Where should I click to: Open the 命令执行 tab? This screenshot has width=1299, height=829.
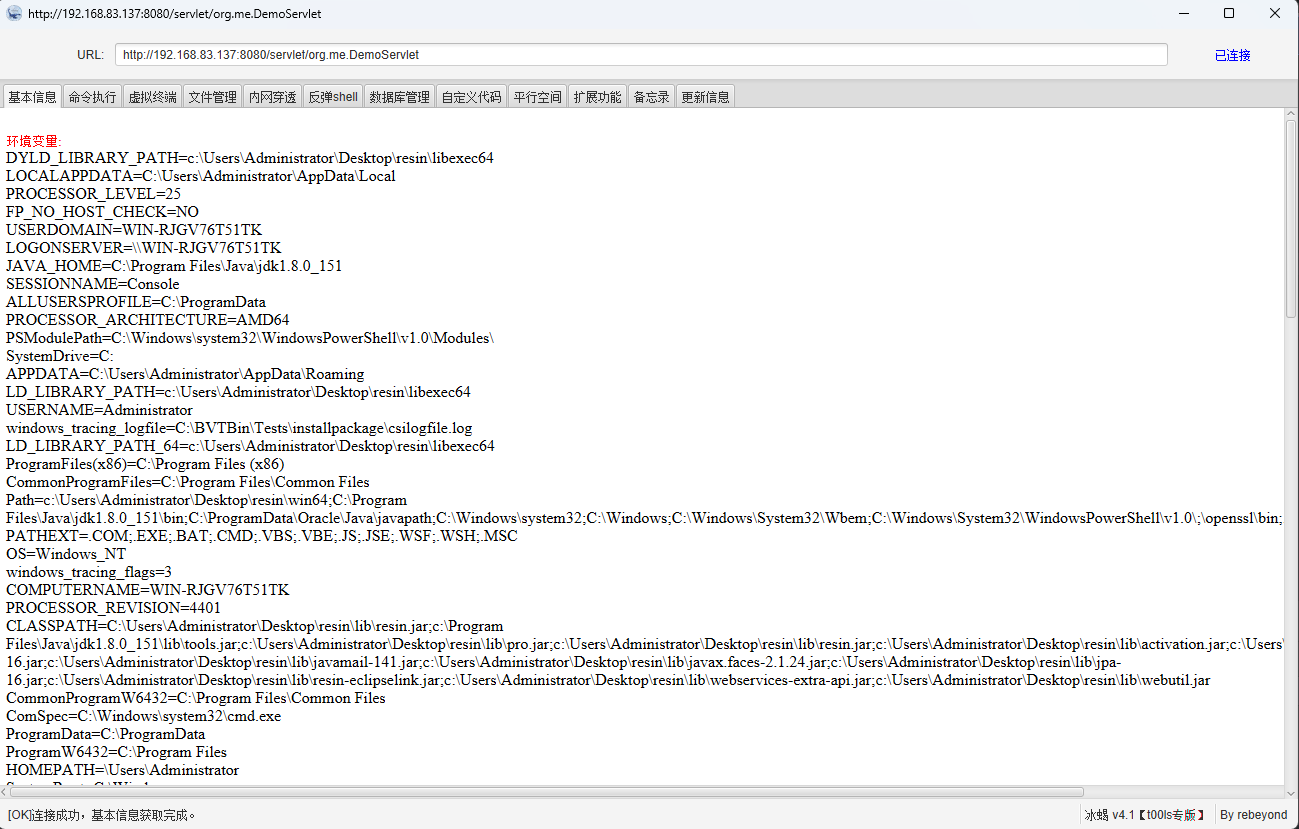92,97
